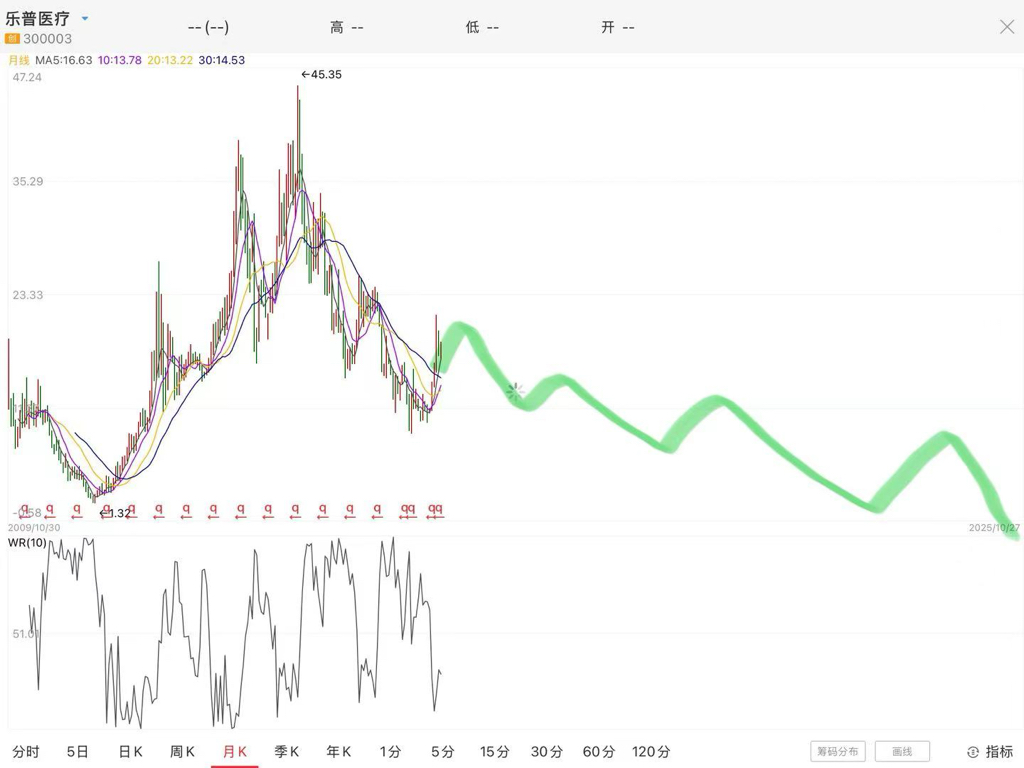Click the 2009/10/30 start date label
The height and width of the screenshot is (768, 1024).
(34, 528)
